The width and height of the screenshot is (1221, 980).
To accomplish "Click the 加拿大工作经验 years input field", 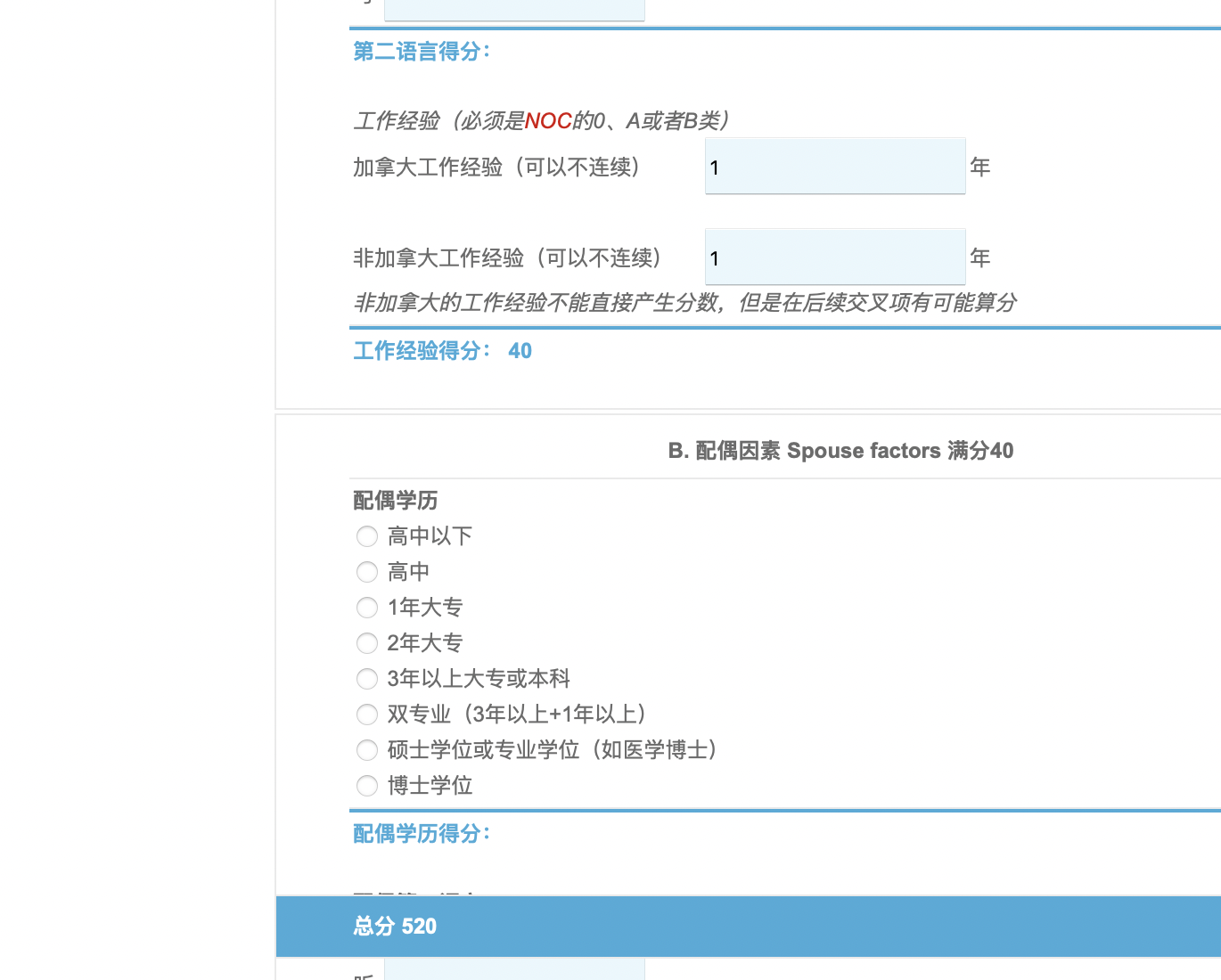I will point(835,166).
